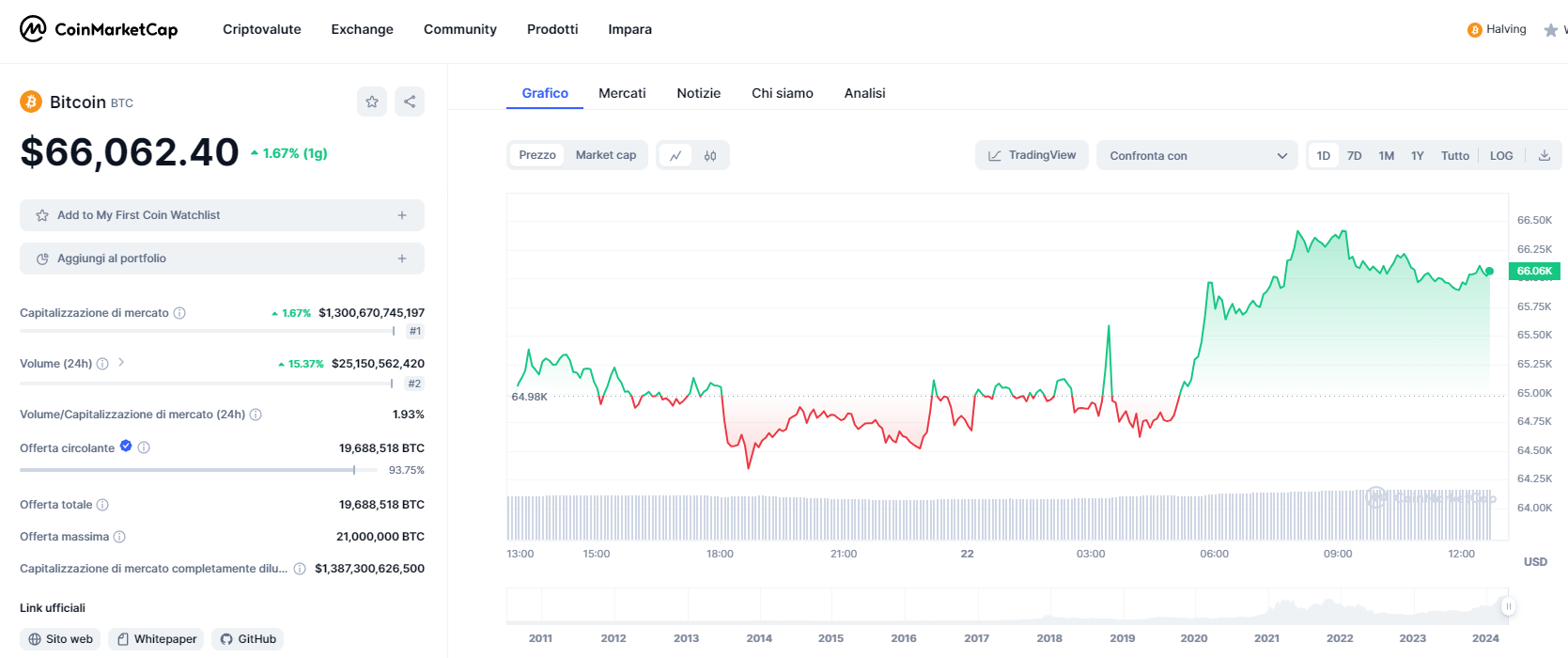This screenshot has width=1568, height=658.
Task: Set chart range to 7D
Action: pyautogui.click(x=1355, y=155)
